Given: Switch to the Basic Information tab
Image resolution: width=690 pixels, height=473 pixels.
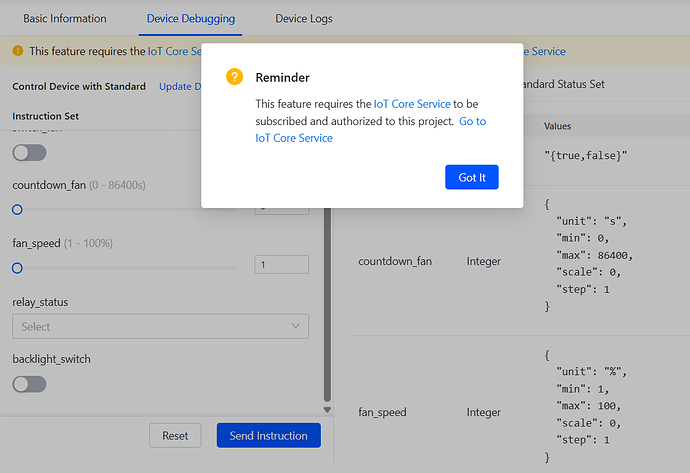Looking at the screenshot, I should pos(65,18).
